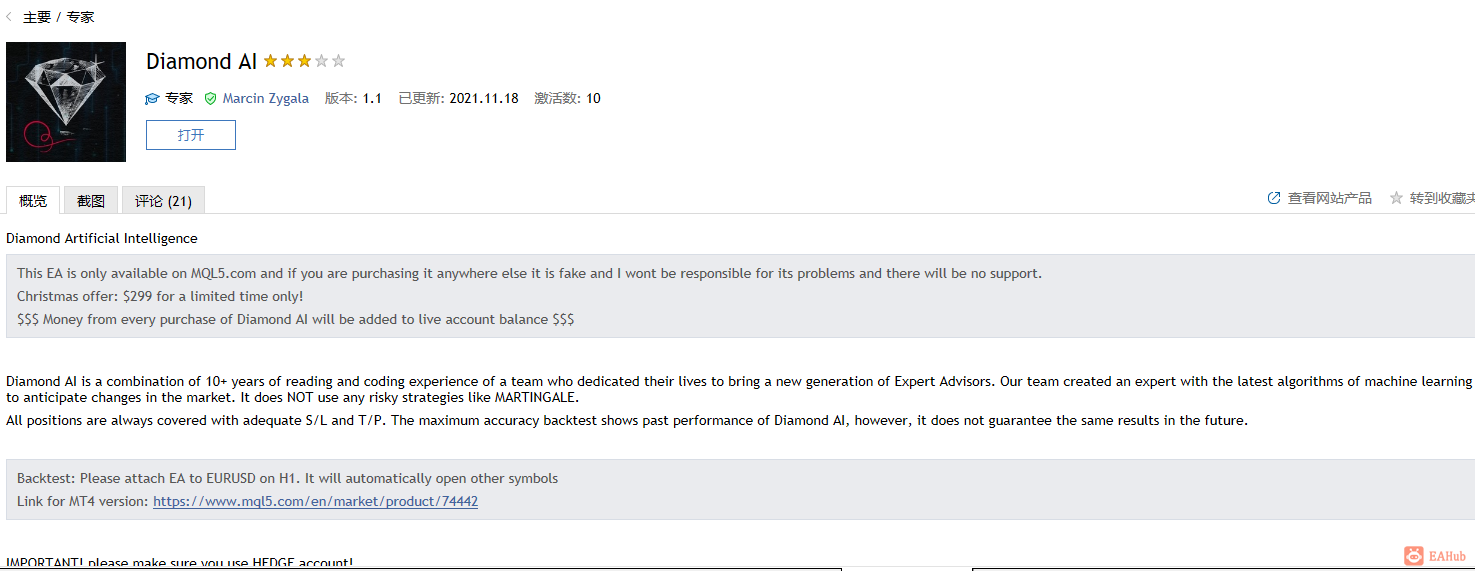Go to 主要 in breadcrumb
This screenshot has height=571, width=1475.
tap(37, 17)
